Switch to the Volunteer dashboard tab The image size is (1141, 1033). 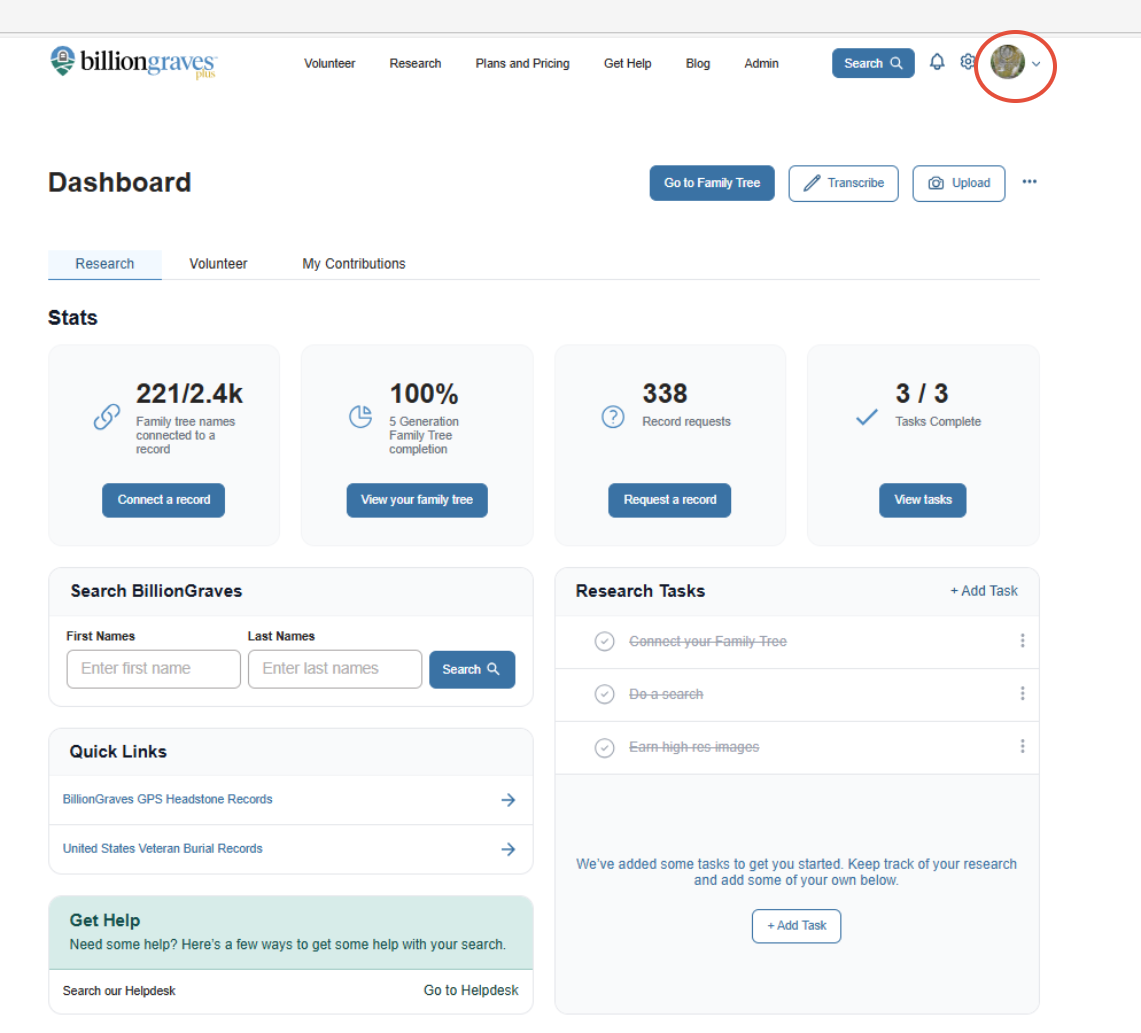pos(218,263)
